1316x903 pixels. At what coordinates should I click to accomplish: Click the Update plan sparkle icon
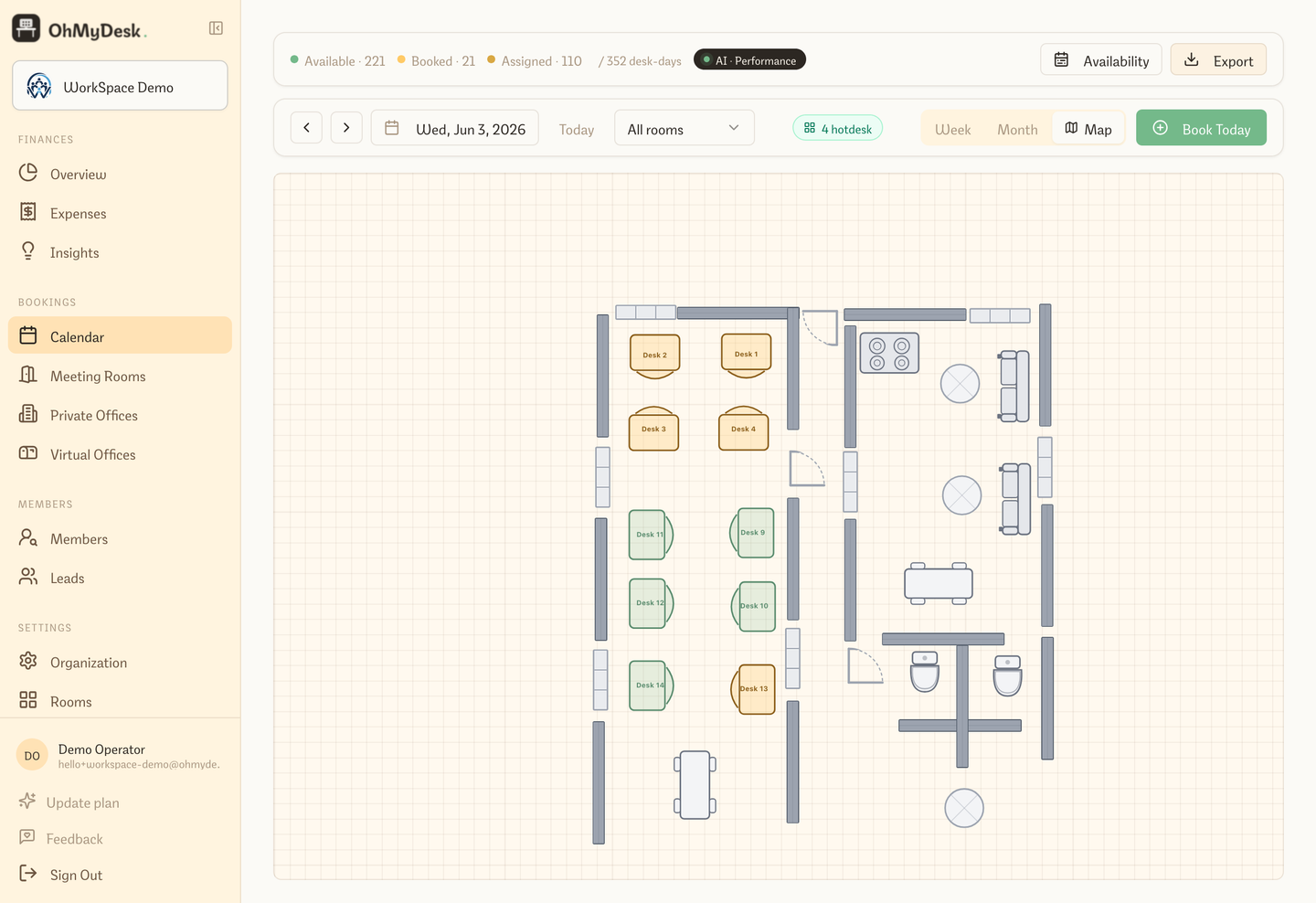27,801
